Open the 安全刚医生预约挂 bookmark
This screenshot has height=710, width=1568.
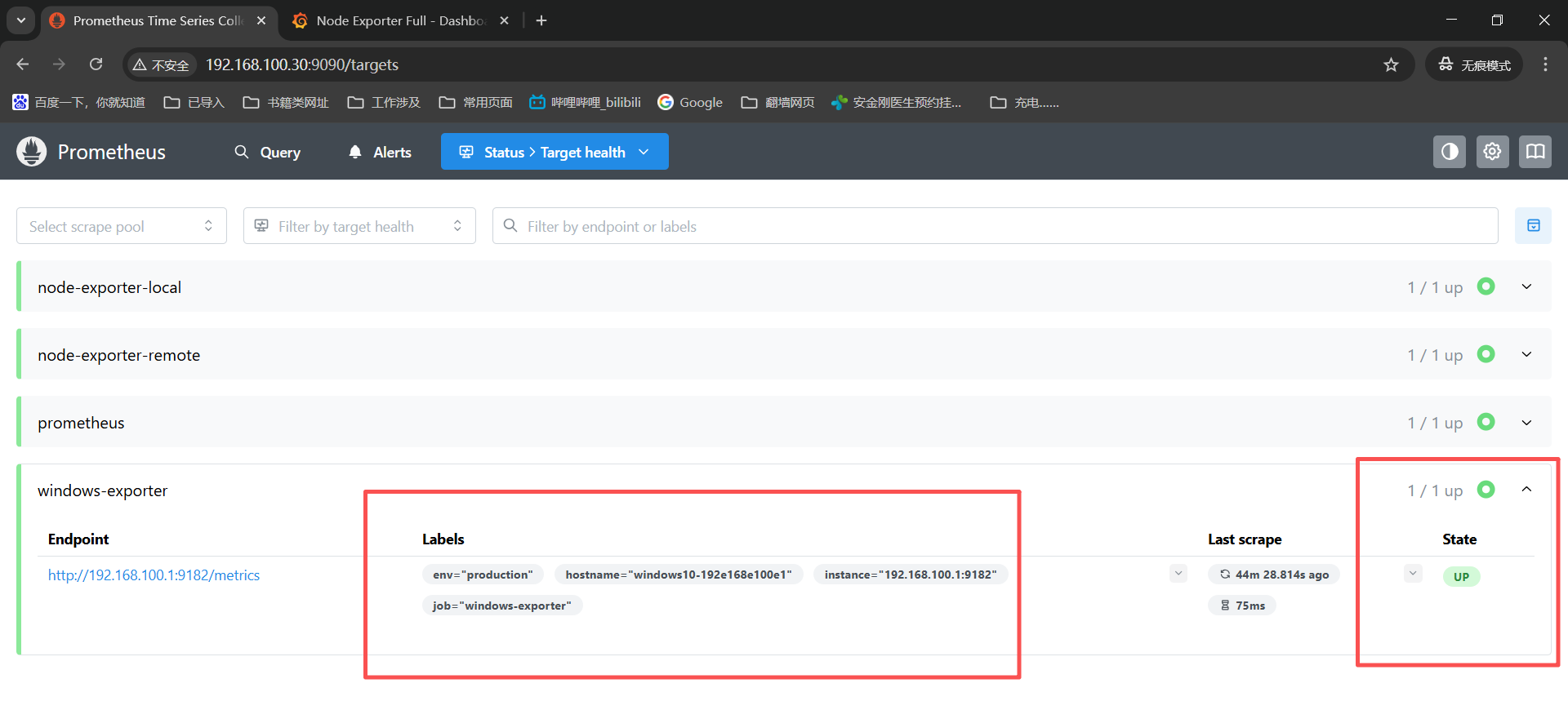tap(896, 102)
